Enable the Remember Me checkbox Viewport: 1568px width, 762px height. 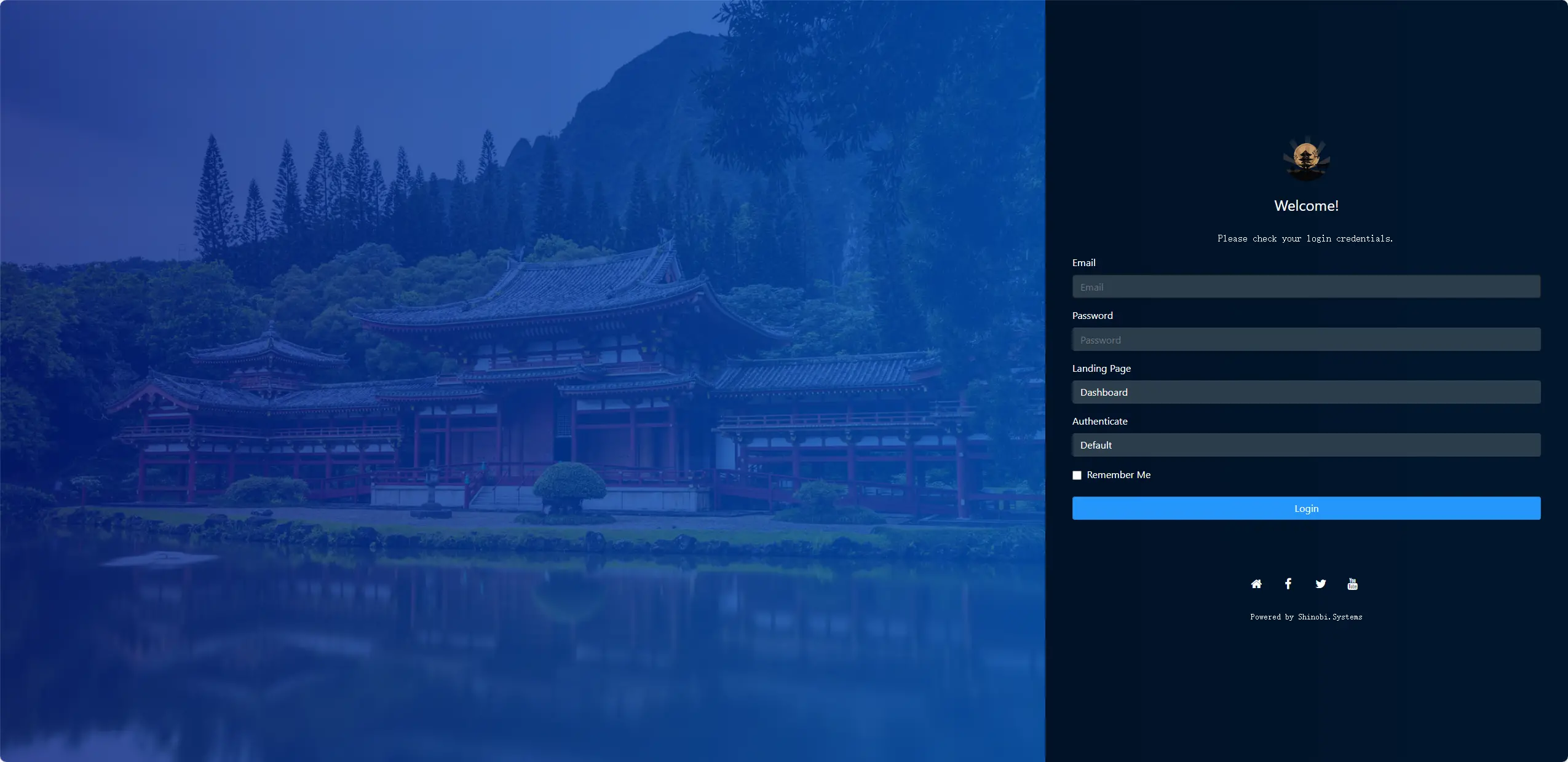pos(1077,475)
